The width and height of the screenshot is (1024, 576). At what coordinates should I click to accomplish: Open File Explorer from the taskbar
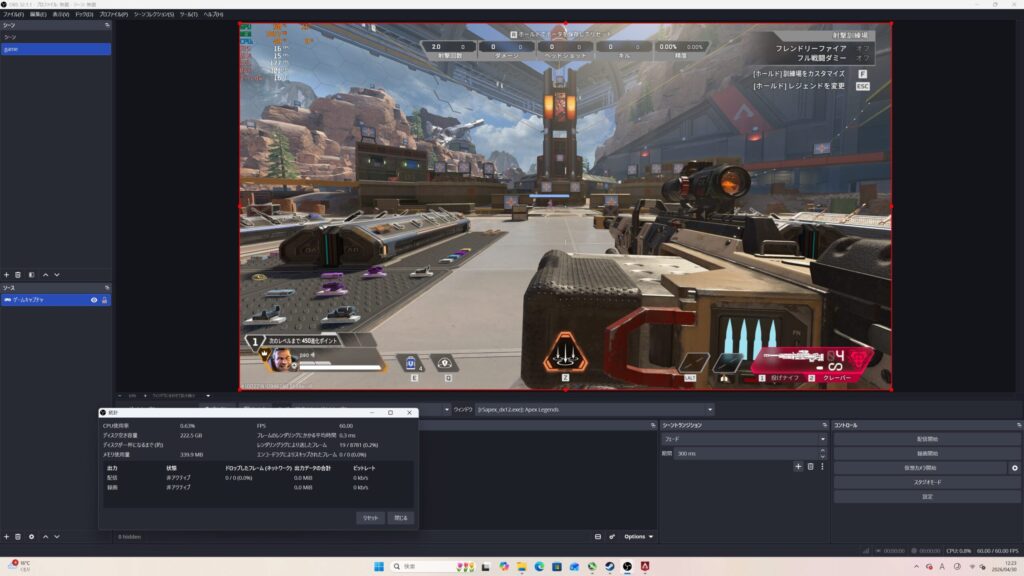[521, 566]
